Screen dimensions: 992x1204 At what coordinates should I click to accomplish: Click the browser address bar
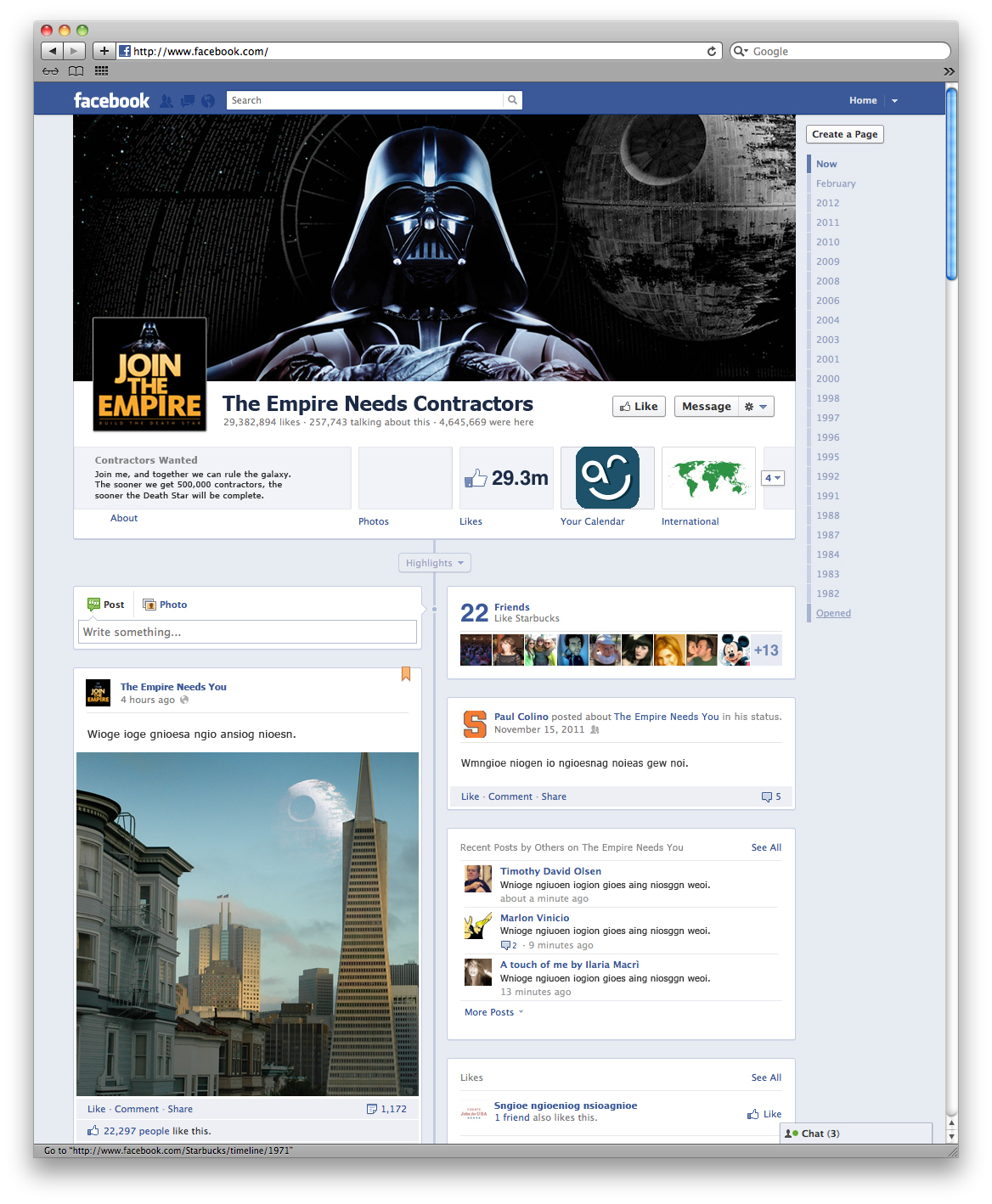pos(420,51)
